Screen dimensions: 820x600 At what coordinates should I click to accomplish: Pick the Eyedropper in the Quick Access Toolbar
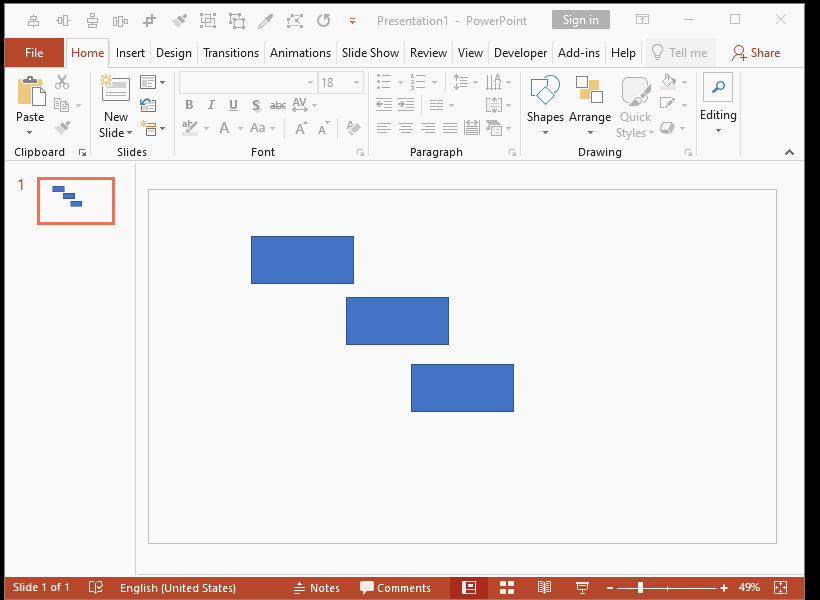pos(266,21)
